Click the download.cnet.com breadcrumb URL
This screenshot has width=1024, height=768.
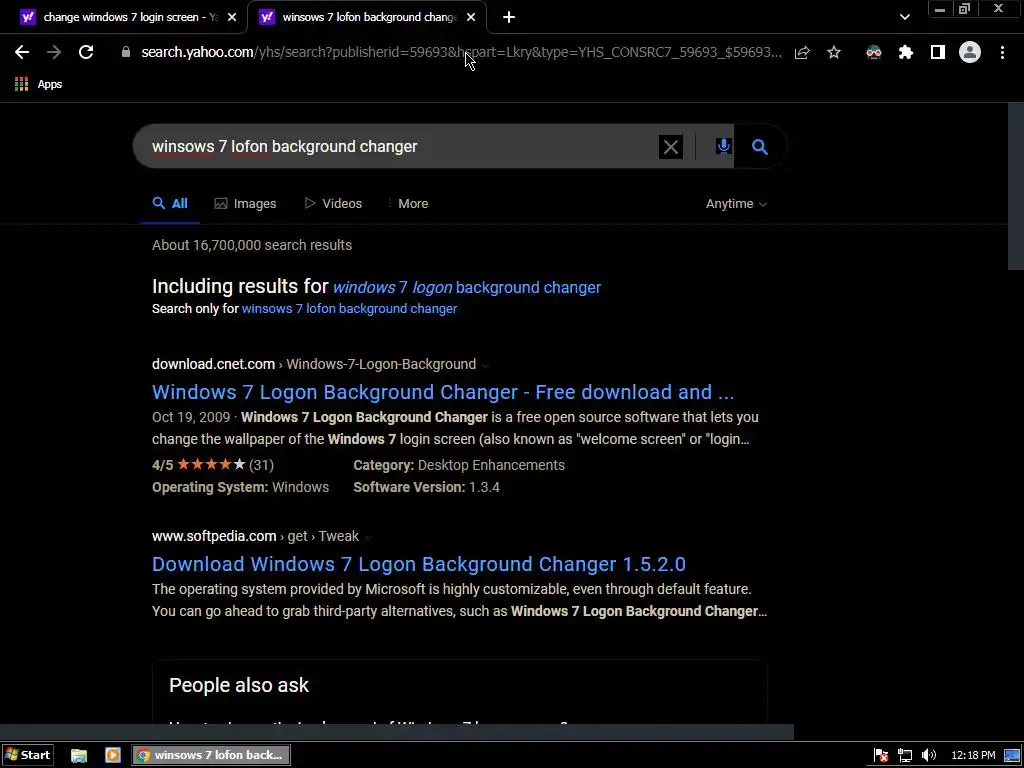pyautogui.click(x=314, y=364)
